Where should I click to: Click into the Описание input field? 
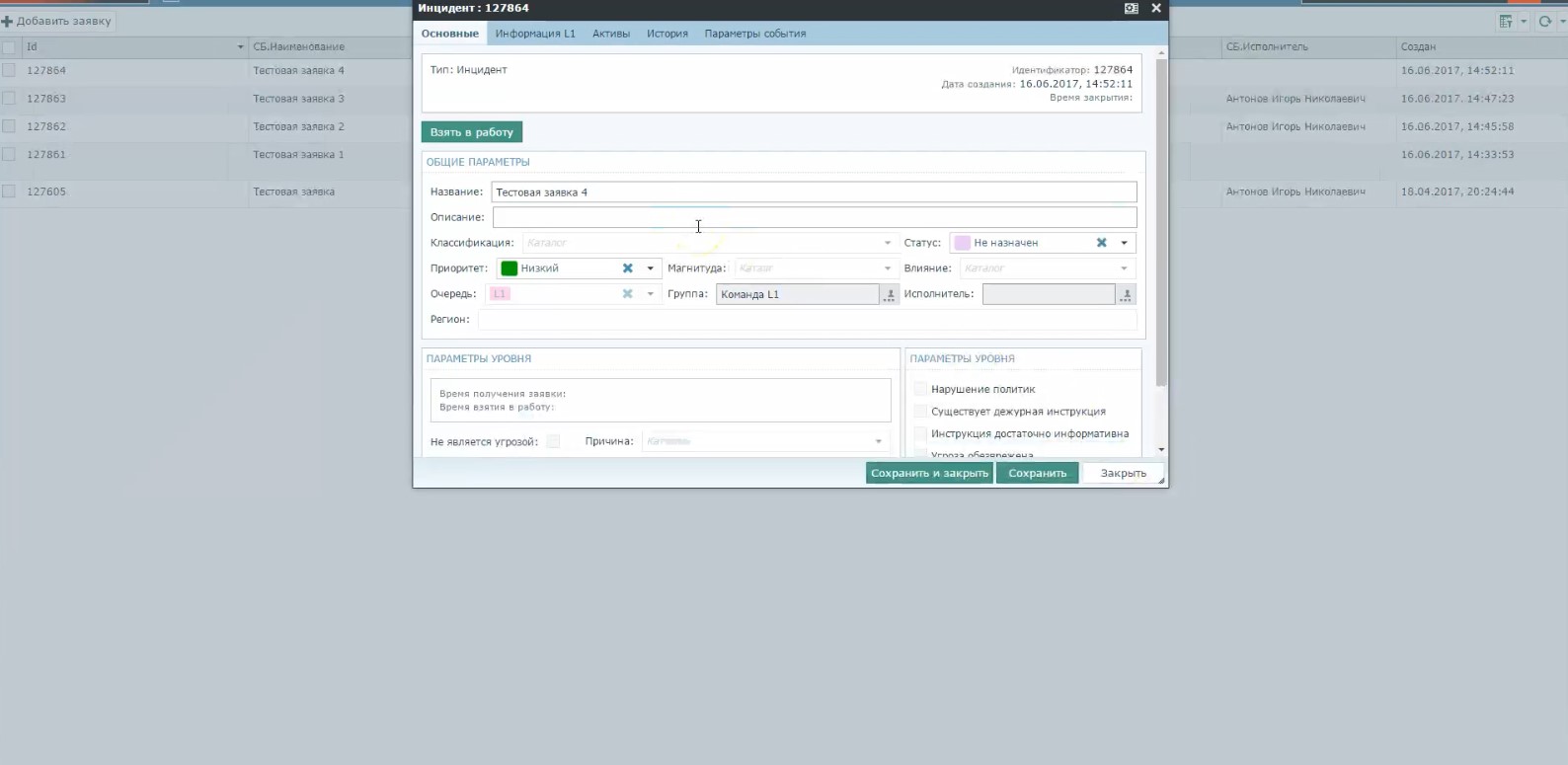(815, 217)
